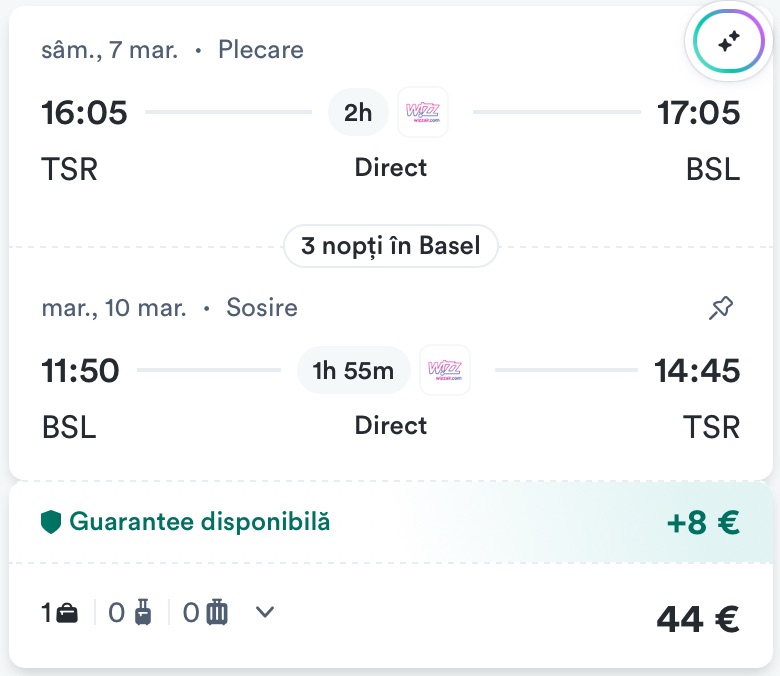
Task: Click the 17:05 arrival time at BSL
Action: click(698, 113)
